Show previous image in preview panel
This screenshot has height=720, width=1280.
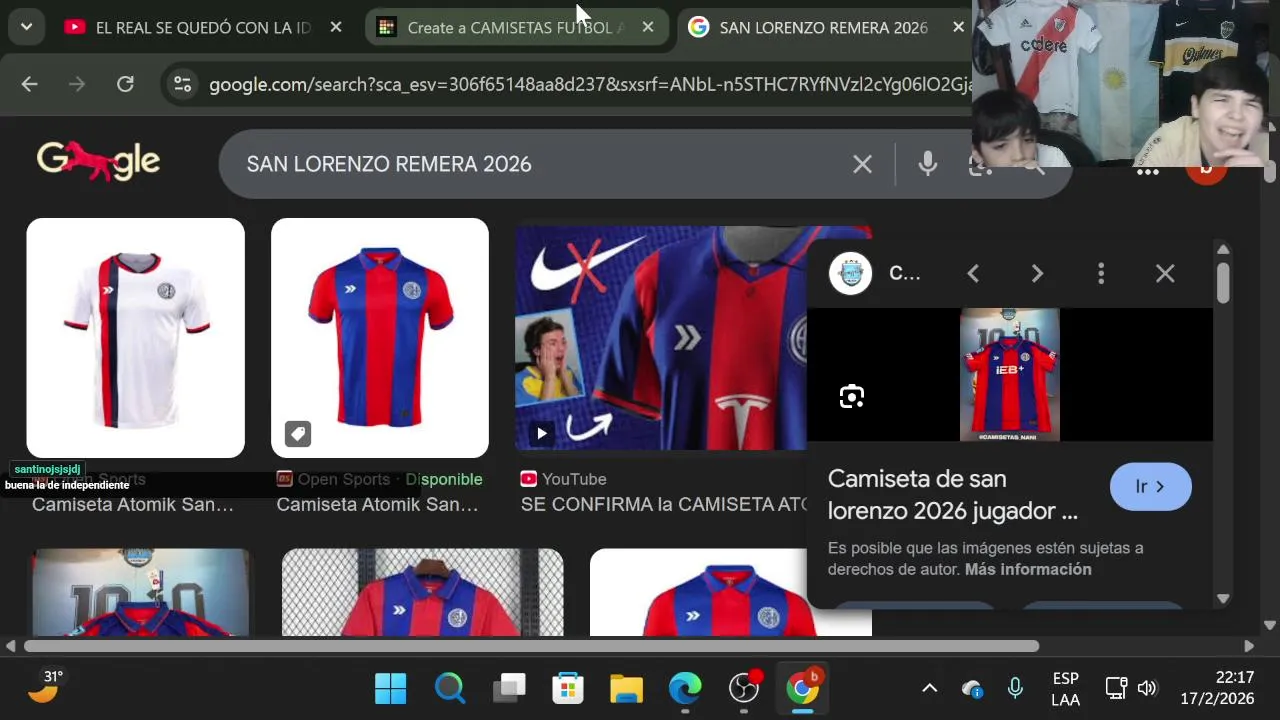point(973,273)
